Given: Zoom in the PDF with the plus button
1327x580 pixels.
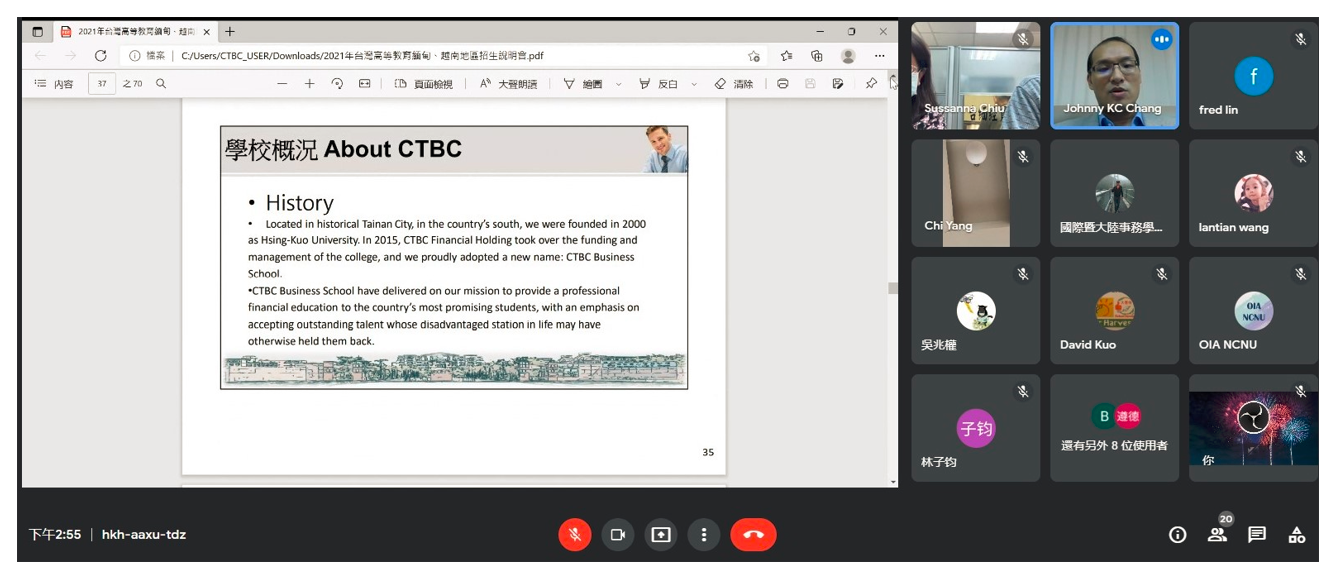Looking at the screenshot, I should (x=309, y=84).
